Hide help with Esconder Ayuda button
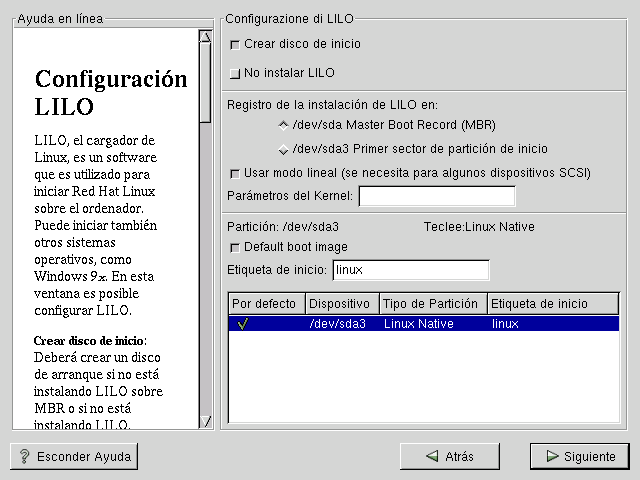 pos(74,456)
